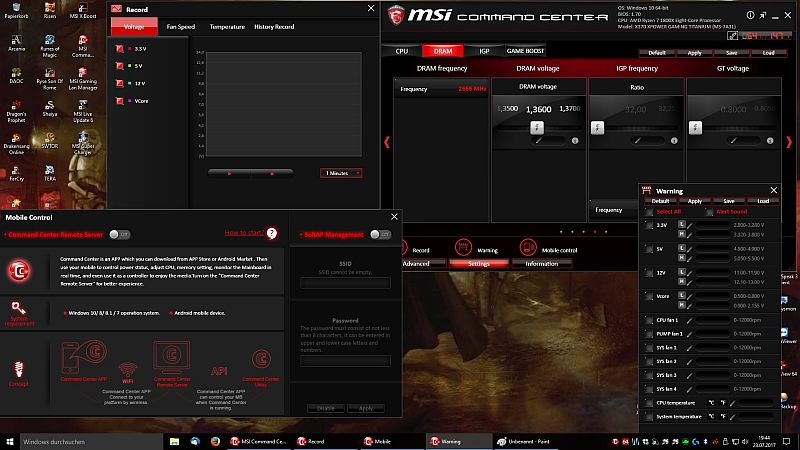
Task: Toggle the 5V checkbox in Record window
Action: coord(119,66)
